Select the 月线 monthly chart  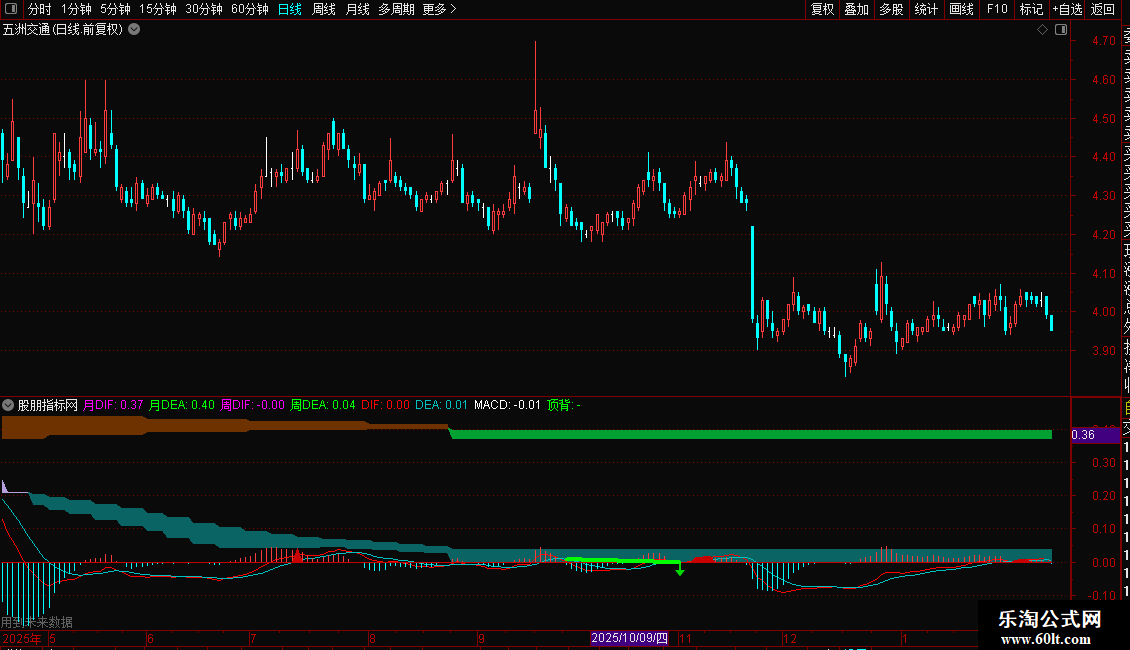coord(357,9)
